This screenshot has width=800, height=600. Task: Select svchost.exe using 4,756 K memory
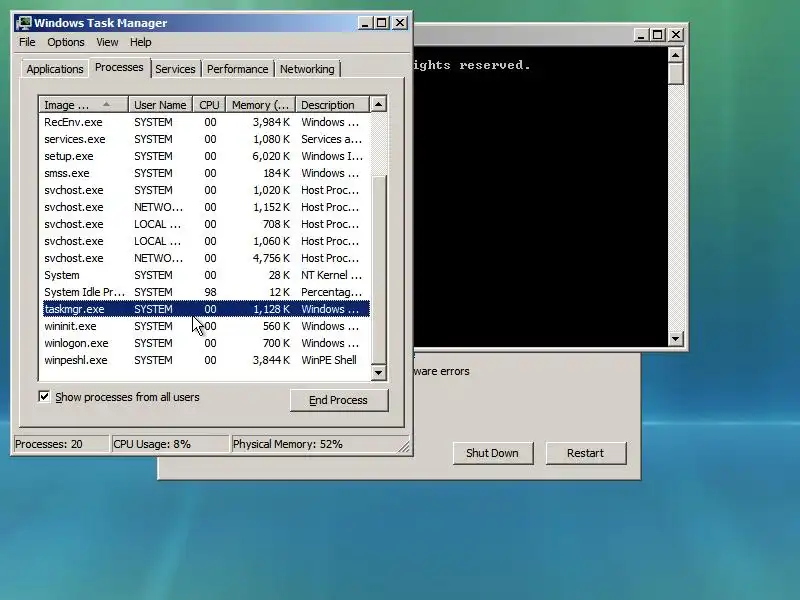(206, 258)
